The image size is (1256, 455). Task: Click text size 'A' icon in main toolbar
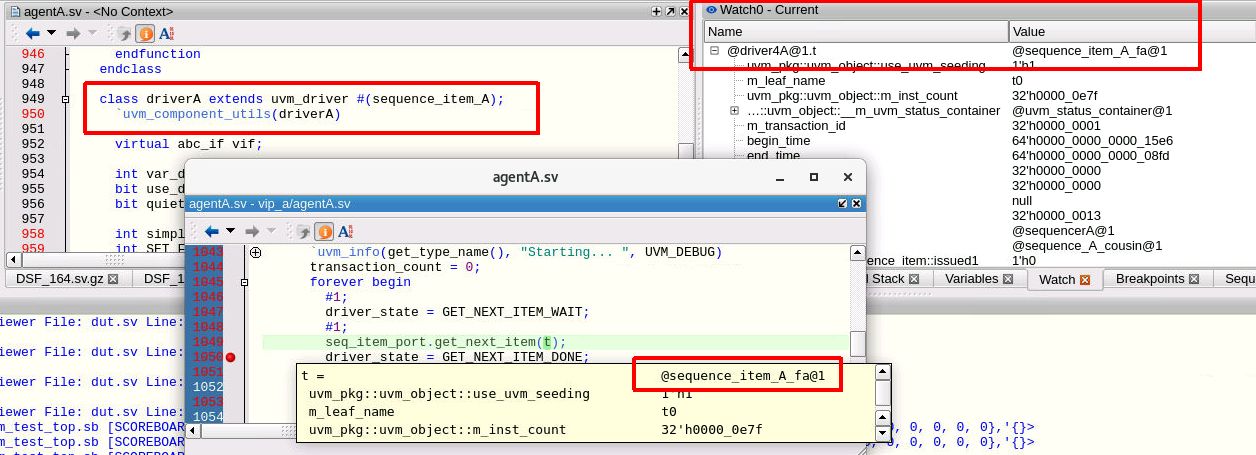pyautogui.click(x=166, y=32)
